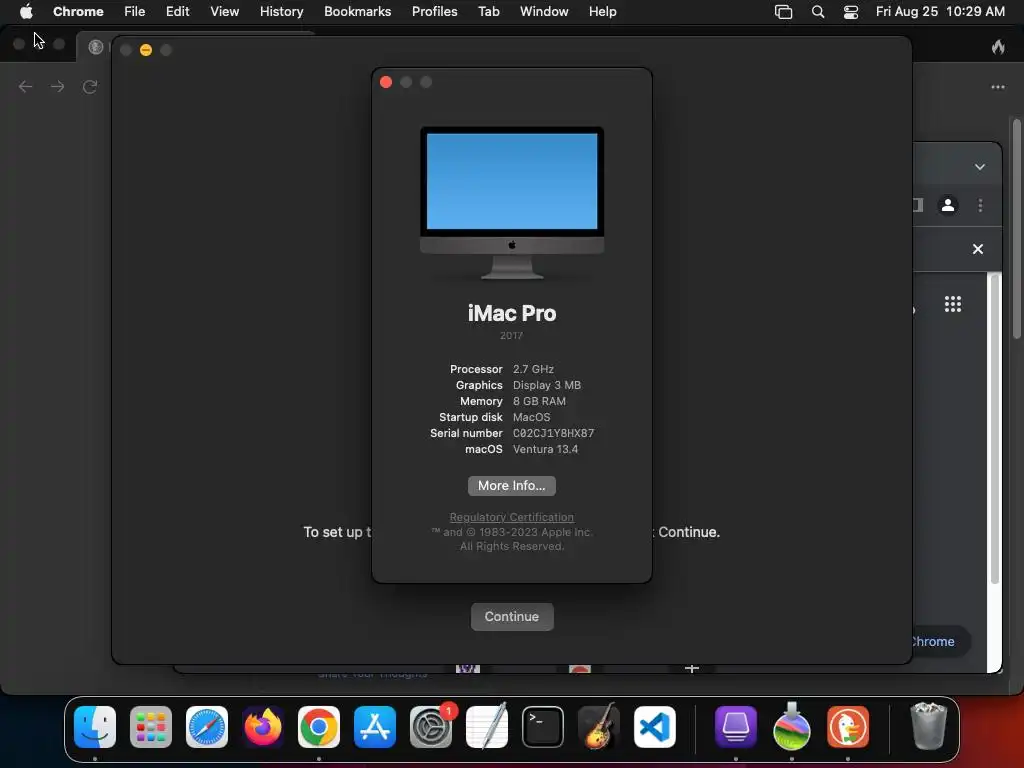
Task: Launch Terminal from the dock
Action: [x=543, y=727]
